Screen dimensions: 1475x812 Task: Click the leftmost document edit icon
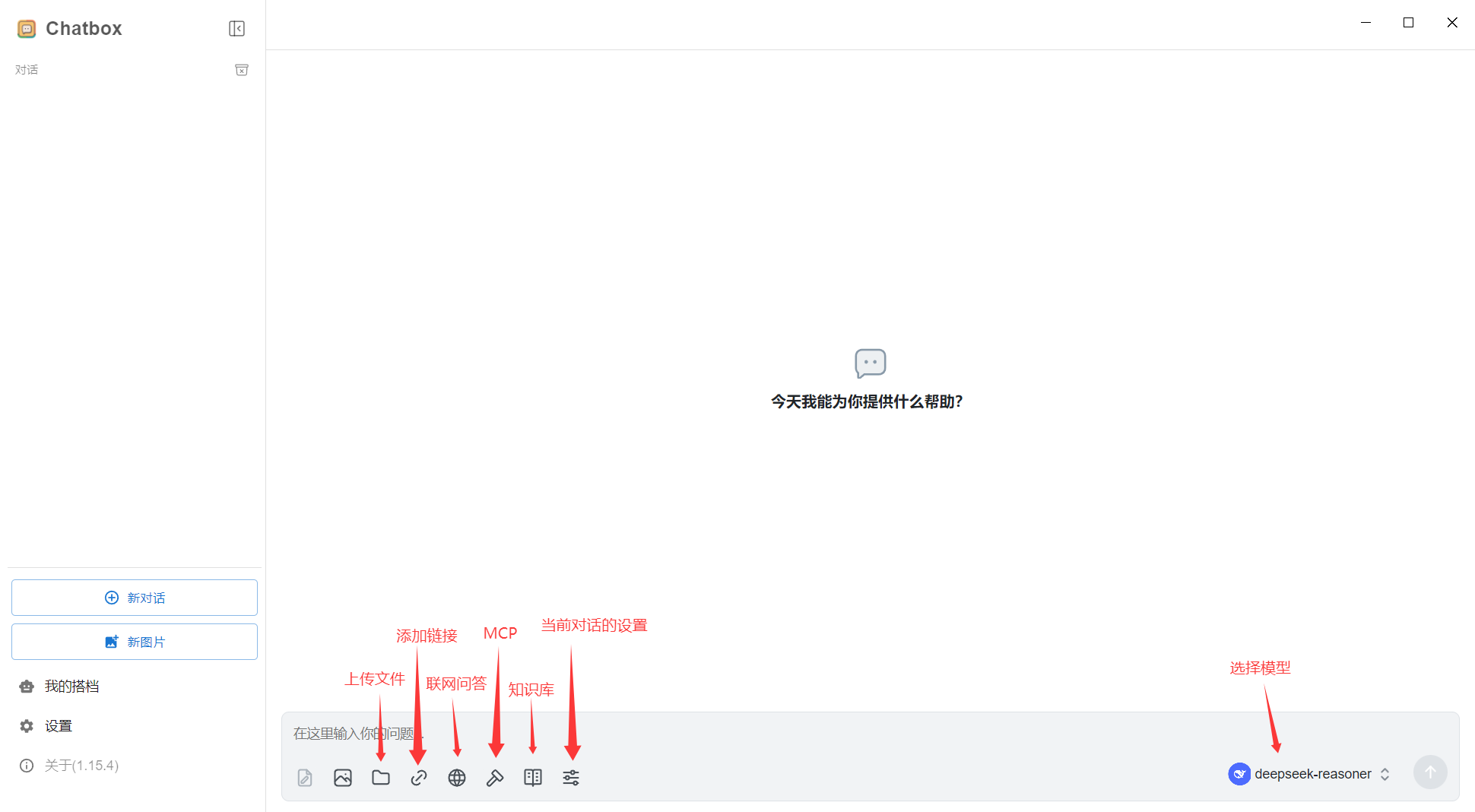[305, 777]
